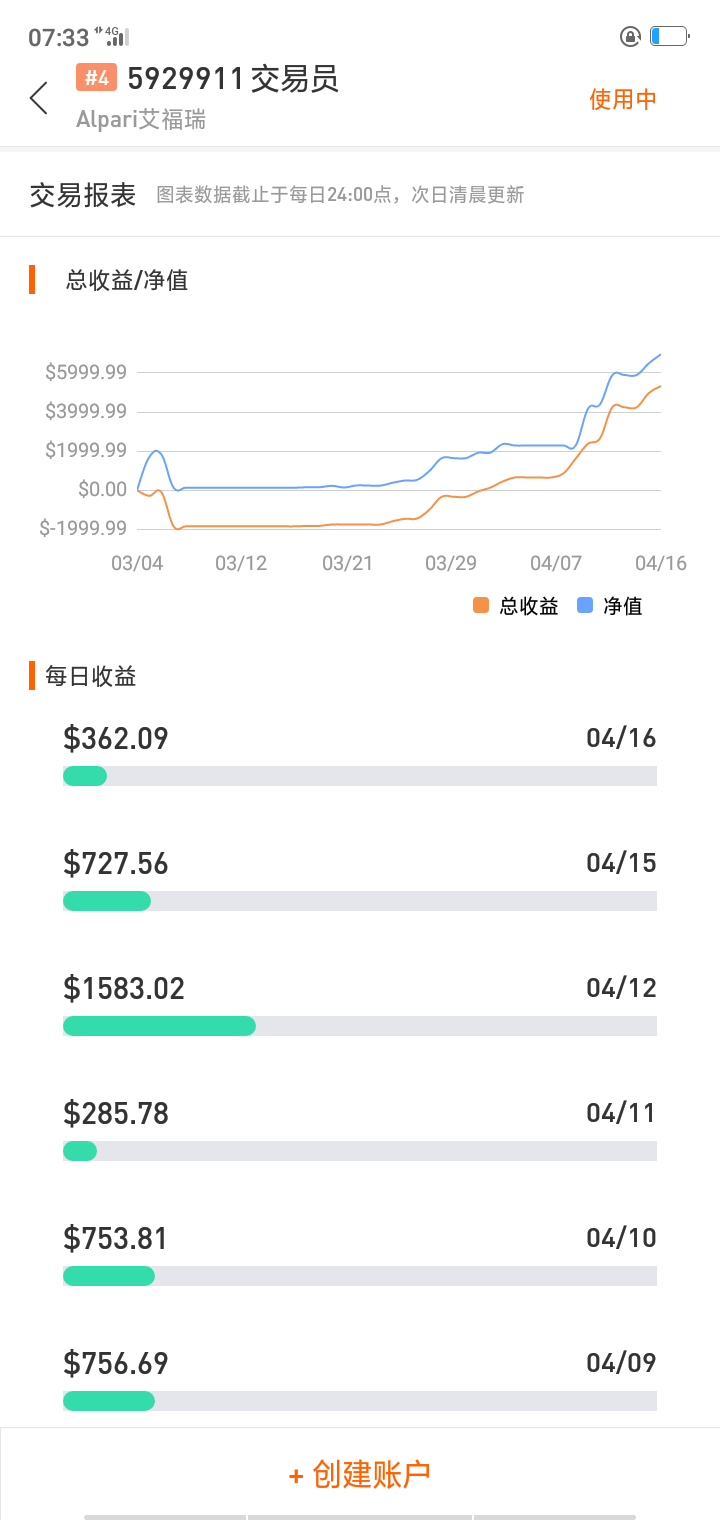Tap the 04/12 $1583.02 progress bar
This screenshot has width=720, height=1520.
(360, 1026)
